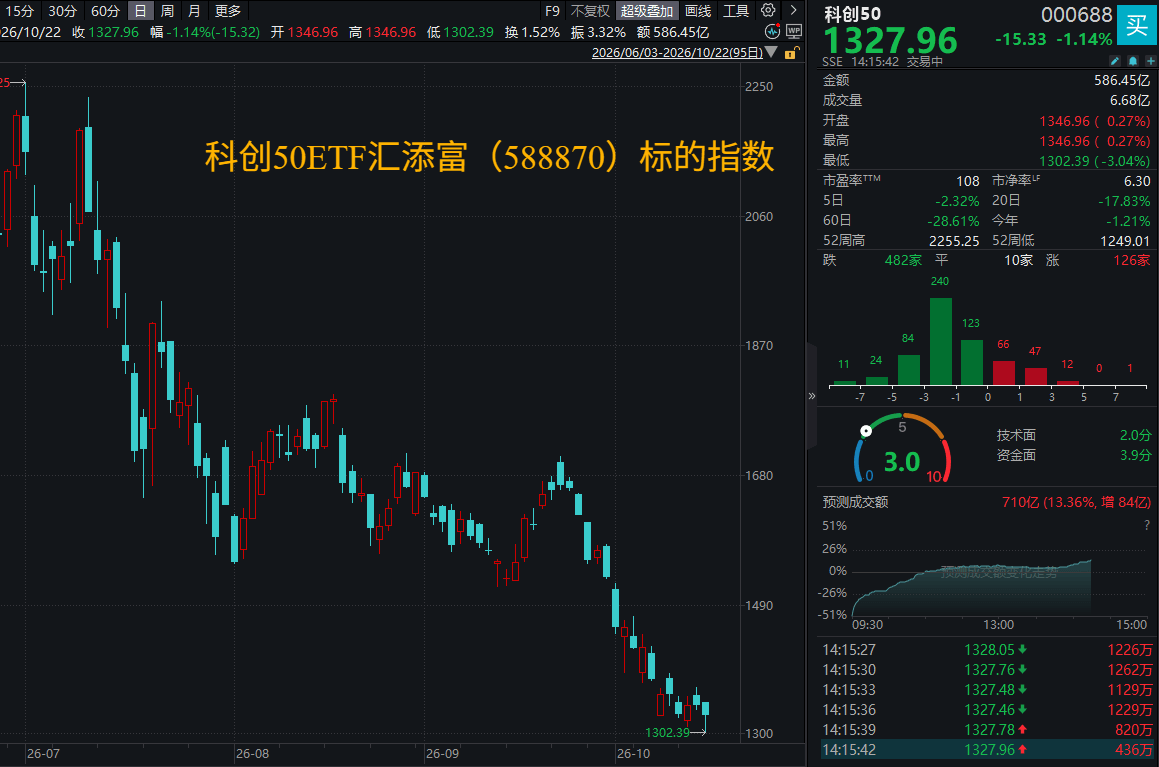Click the 技术面 score row
This screenshot has width=1159, height=767.
pos(1074,435)
